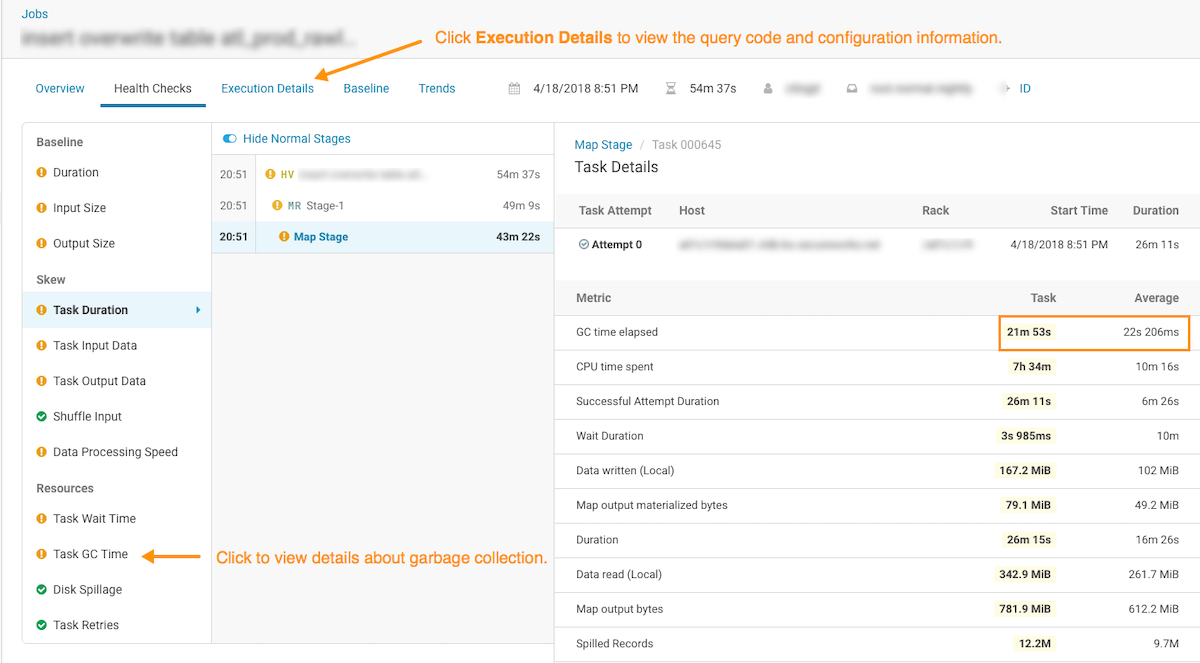
Task: Open the Execution Details tab
Action: pos(267,89)
